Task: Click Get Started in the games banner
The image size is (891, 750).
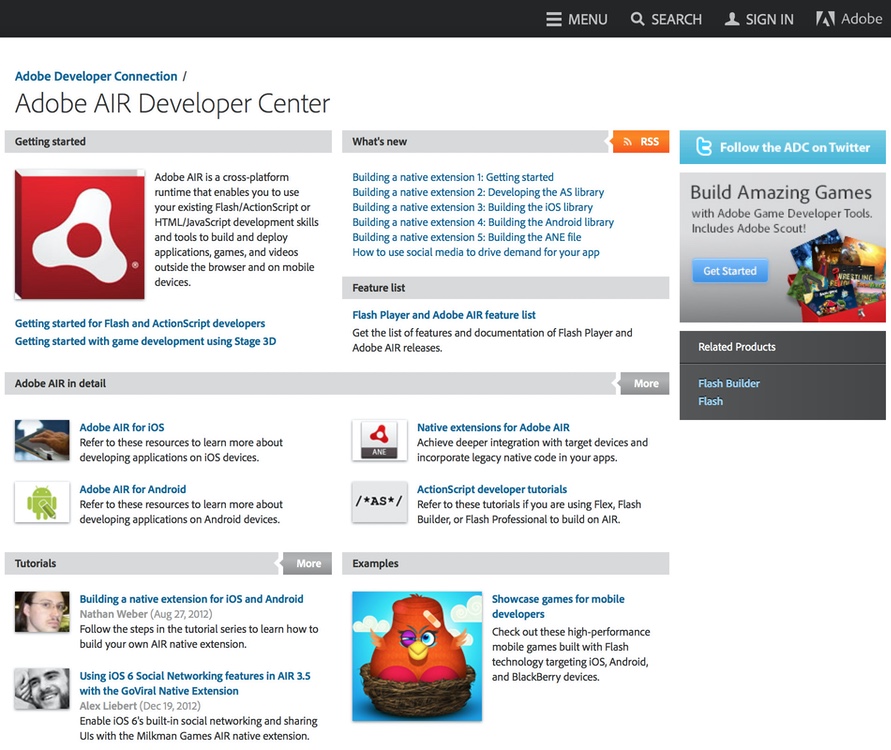Action: 729,270
